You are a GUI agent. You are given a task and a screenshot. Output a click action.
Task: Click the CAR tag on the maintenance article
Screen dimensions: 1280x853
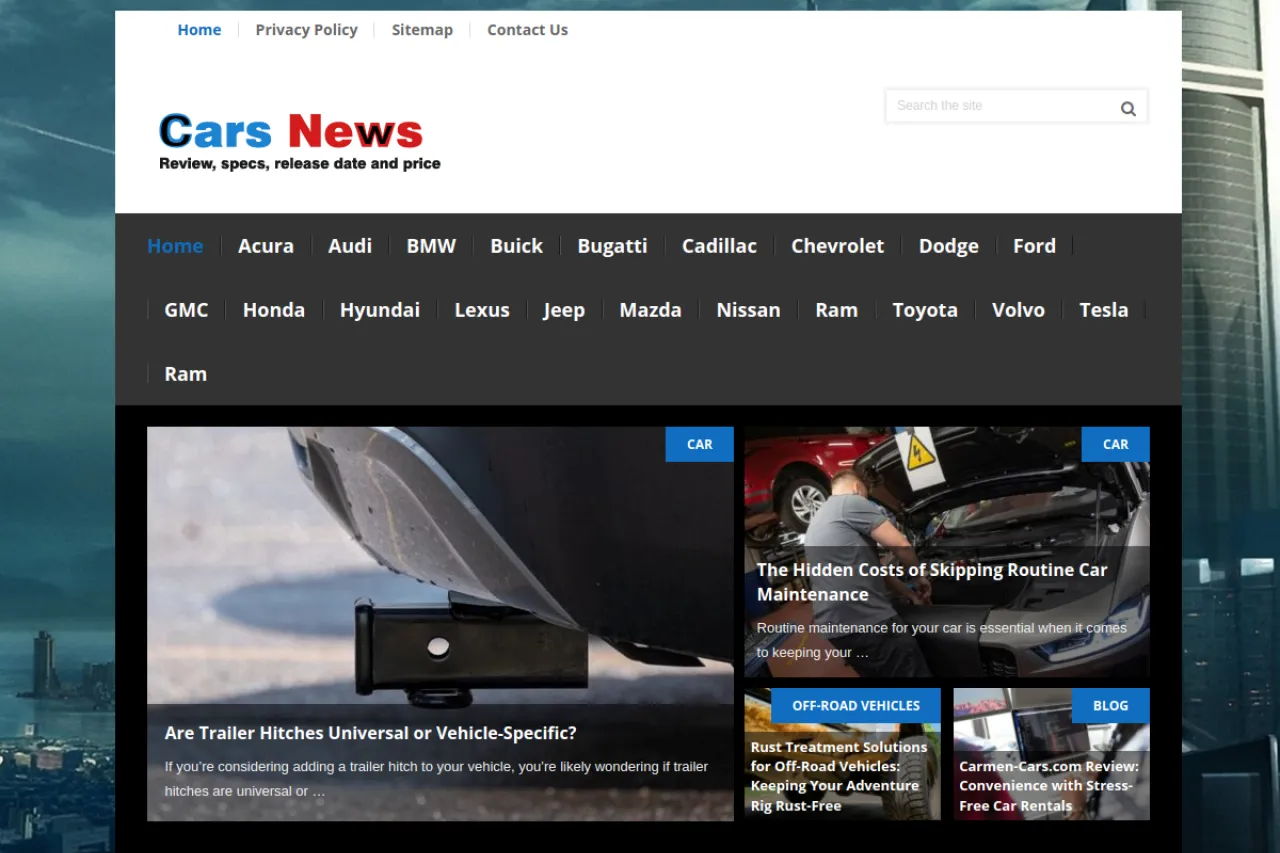coord(1116,444)
